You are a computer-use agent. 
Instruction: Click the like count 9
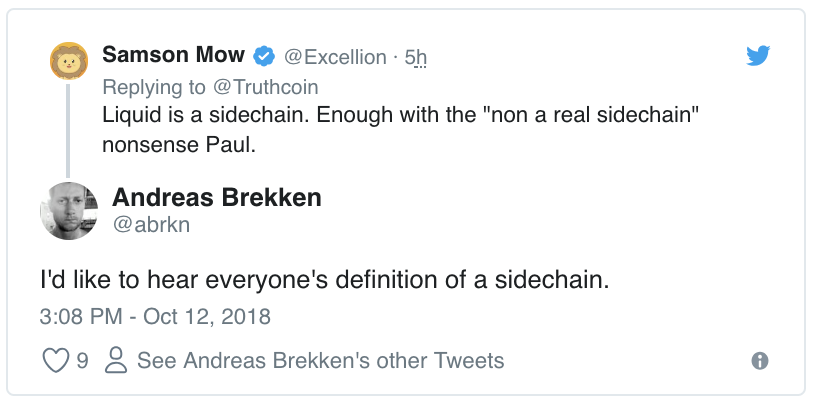coord(82,360)
